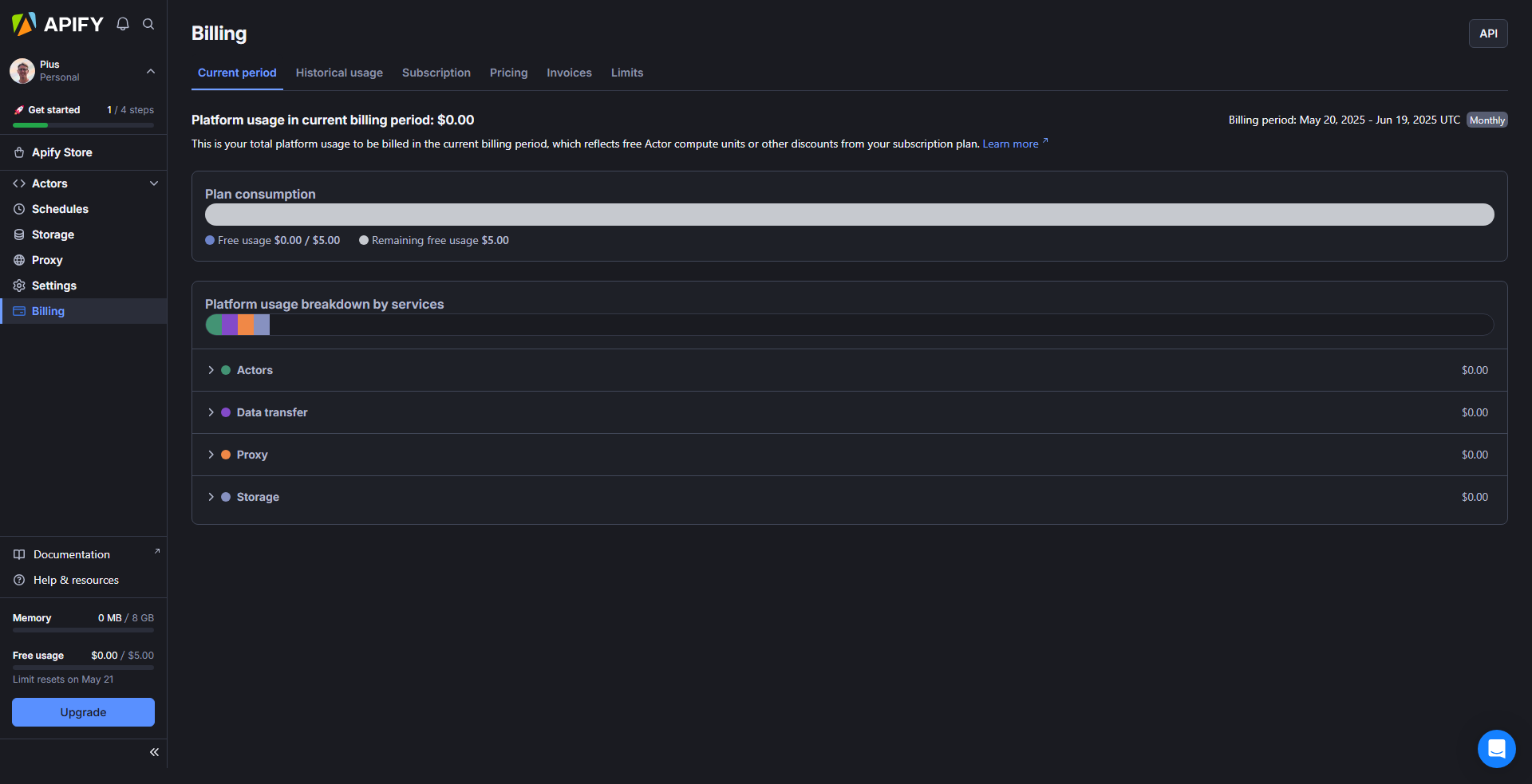1532x784 pixels.
Task: Click the notifications bell icon
Action: [x=123, y=24]
